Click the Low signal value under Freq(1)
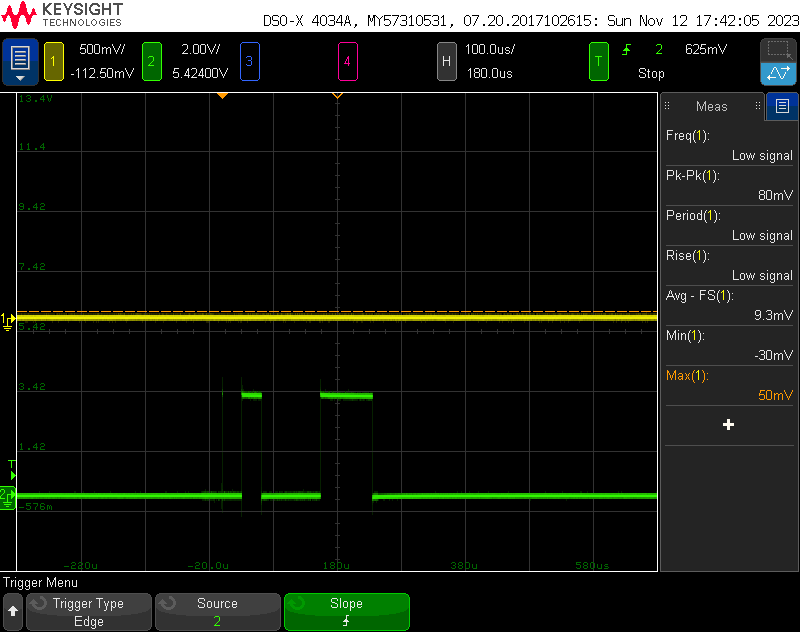This screenshot has width=800, height=632. coord(762,156)
